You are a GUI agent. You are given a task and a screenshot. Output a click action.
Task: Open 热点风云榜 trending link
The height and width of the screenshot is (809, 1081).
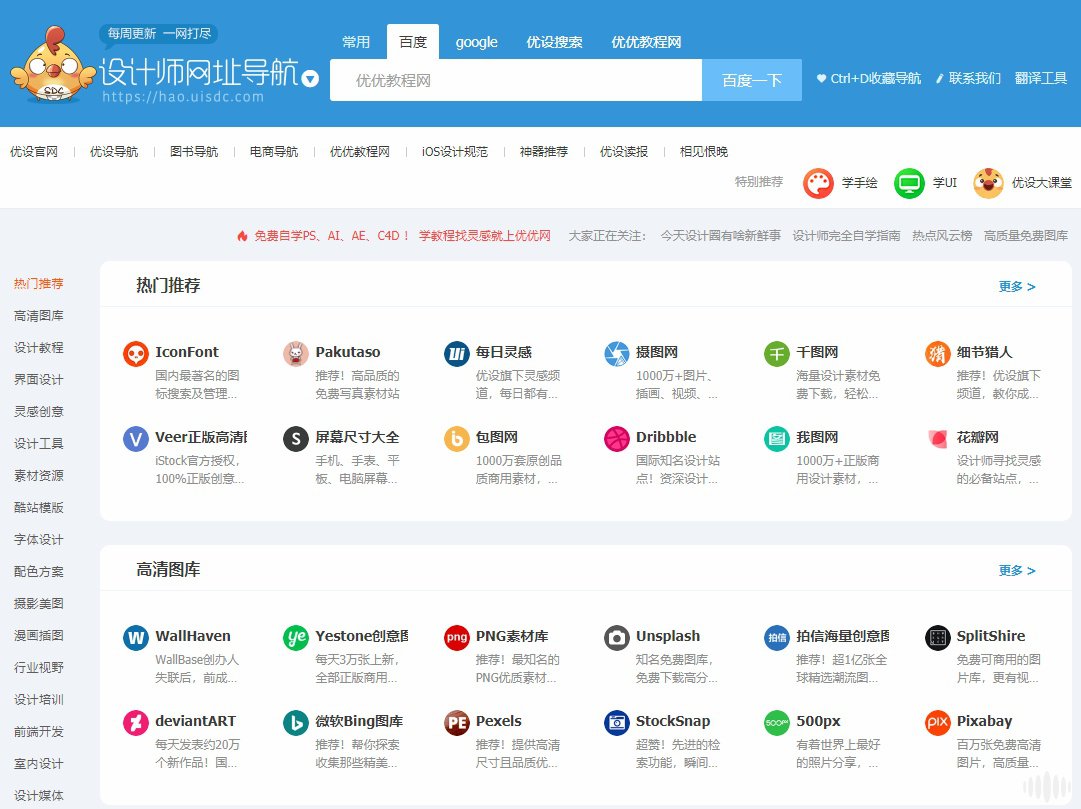942,236
